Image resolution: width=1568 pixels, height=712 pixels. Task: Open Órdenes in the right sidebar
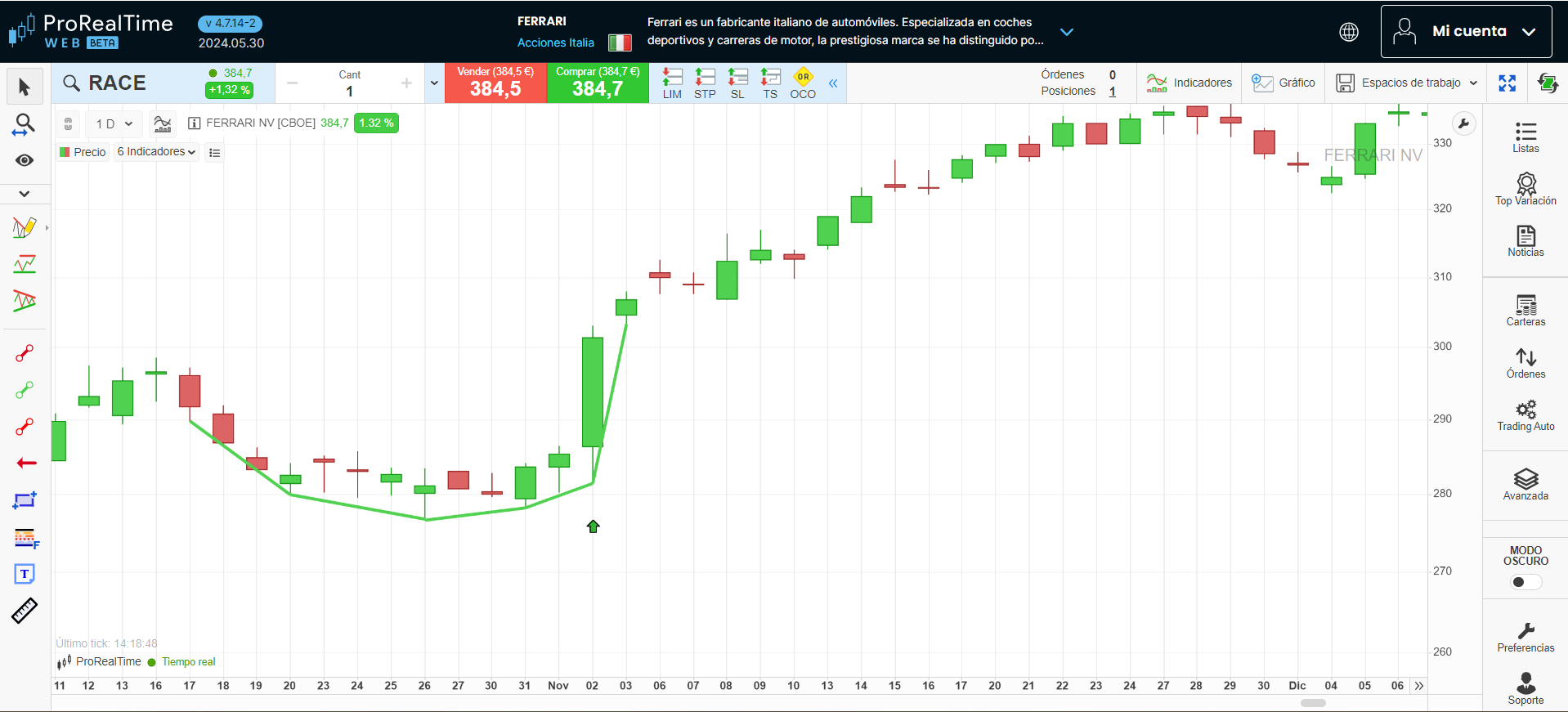coord(1525,363)
